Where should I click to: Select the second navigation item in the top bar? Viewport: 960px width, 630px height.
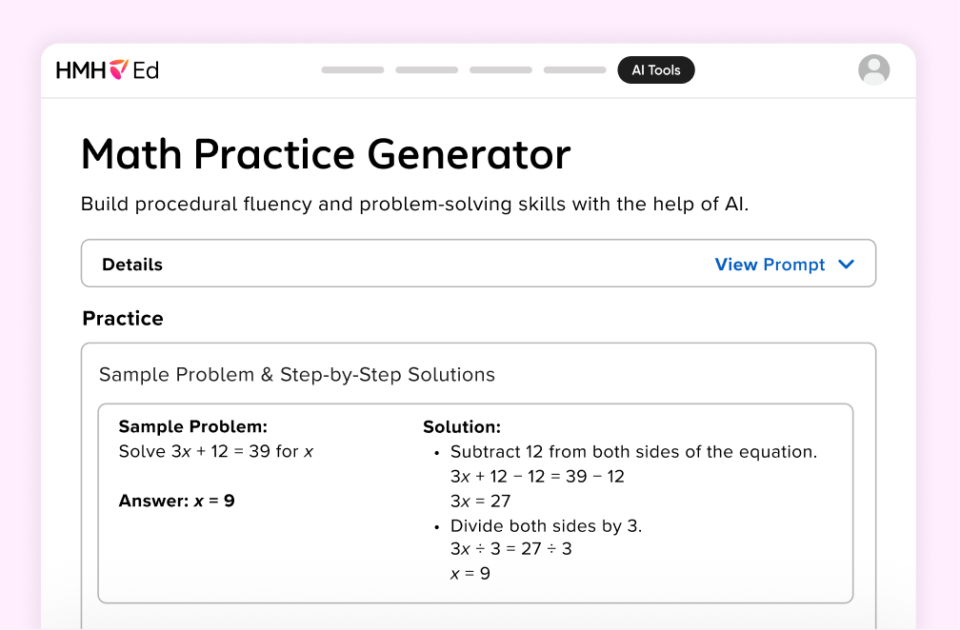coord(427,70)
